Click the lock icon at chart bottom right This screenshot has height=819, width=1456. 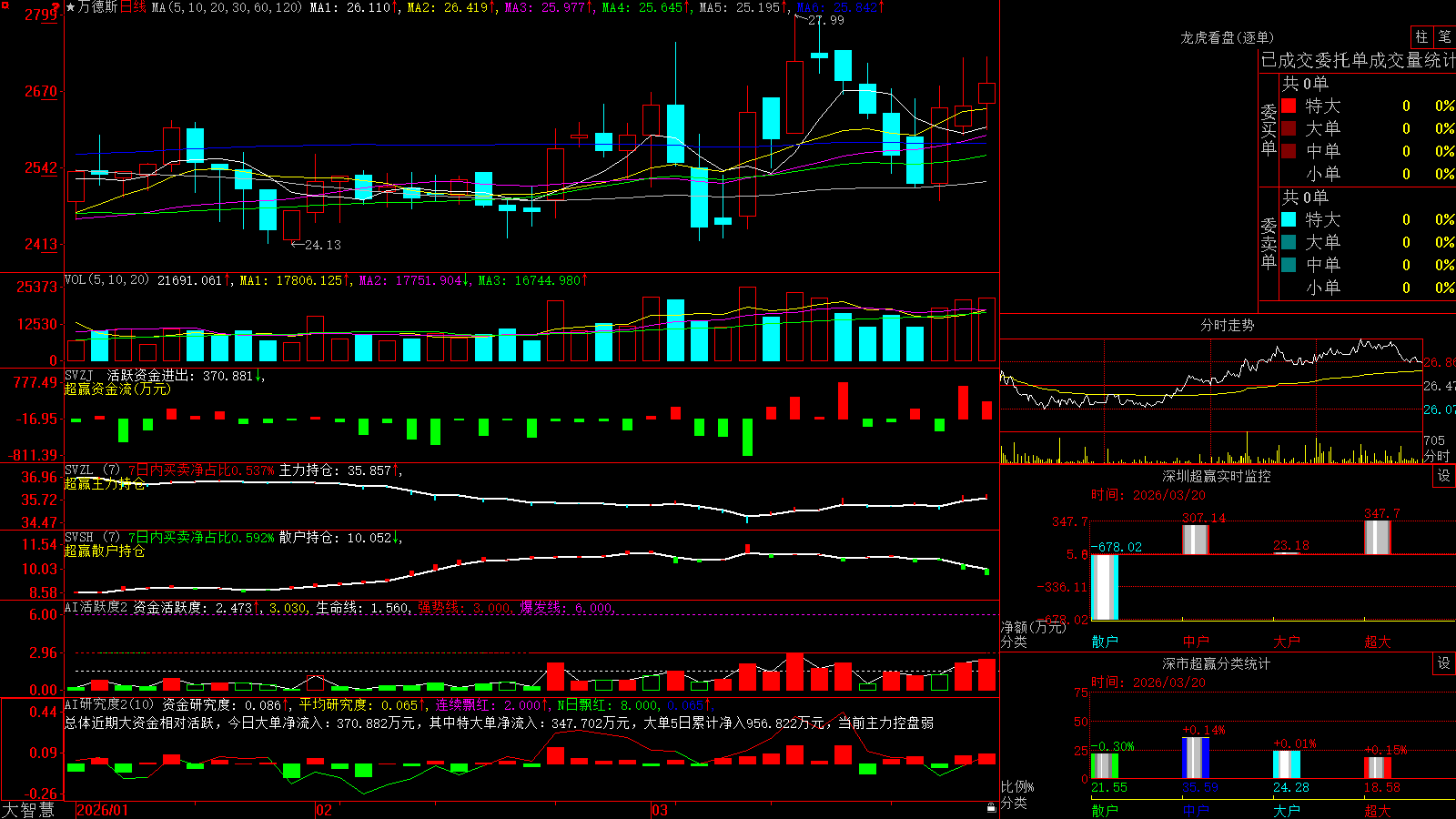(x=992, y=807)
